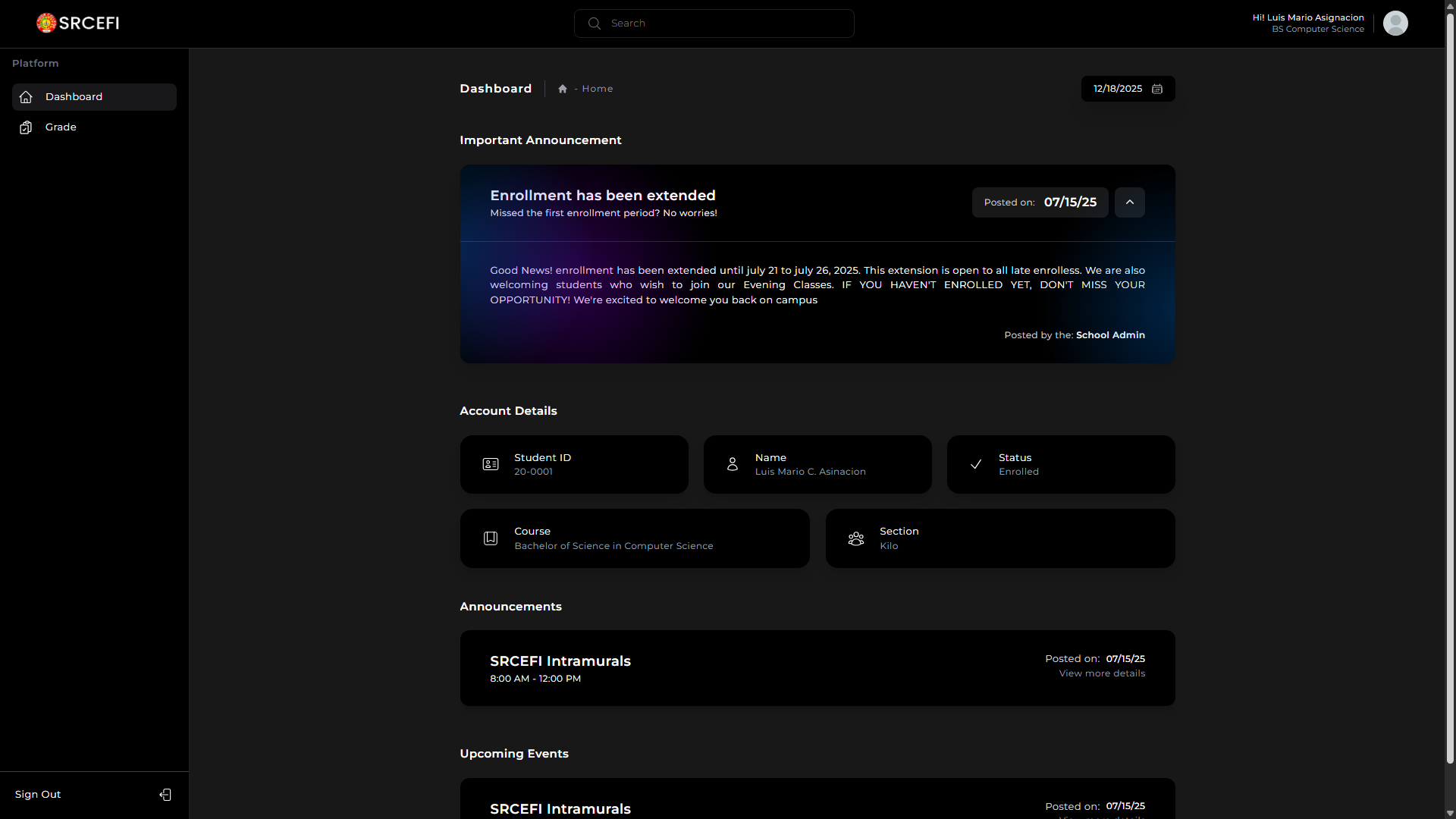This screenshot has height=819, width=1456.
Task: Click the Home breadcrumb link
Action: click(x=597, y=89)
